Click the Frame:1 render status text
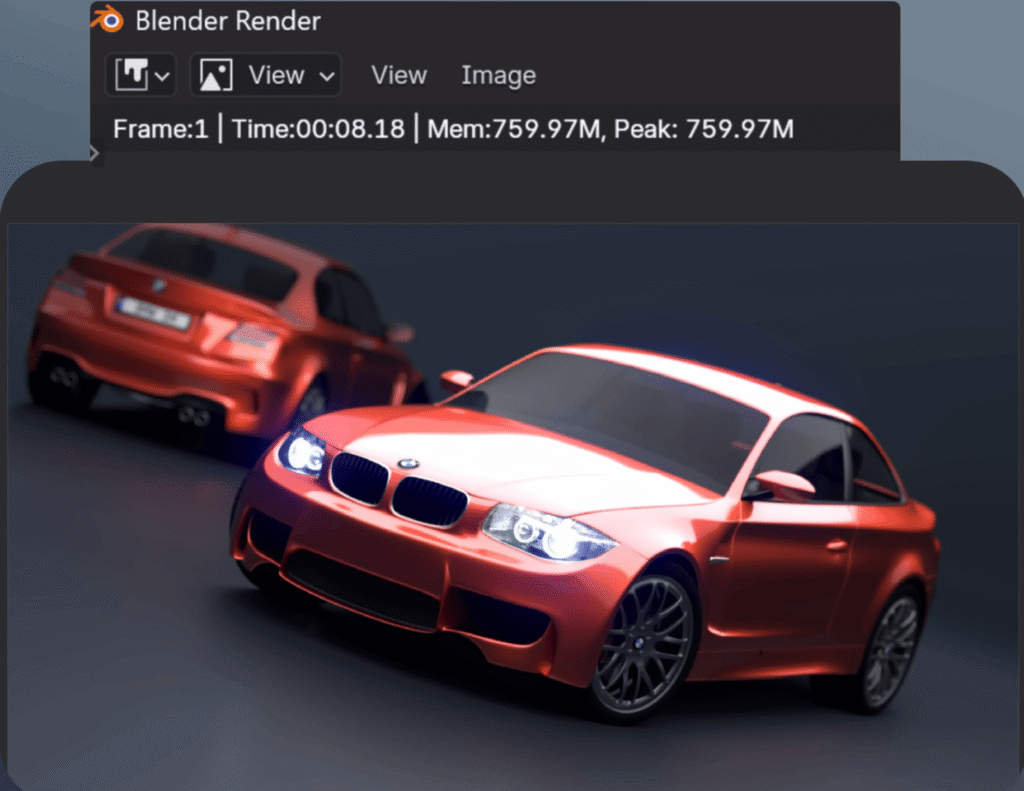Image resolution: width=1024 pixels, height=791 pixels. [160, 129]
